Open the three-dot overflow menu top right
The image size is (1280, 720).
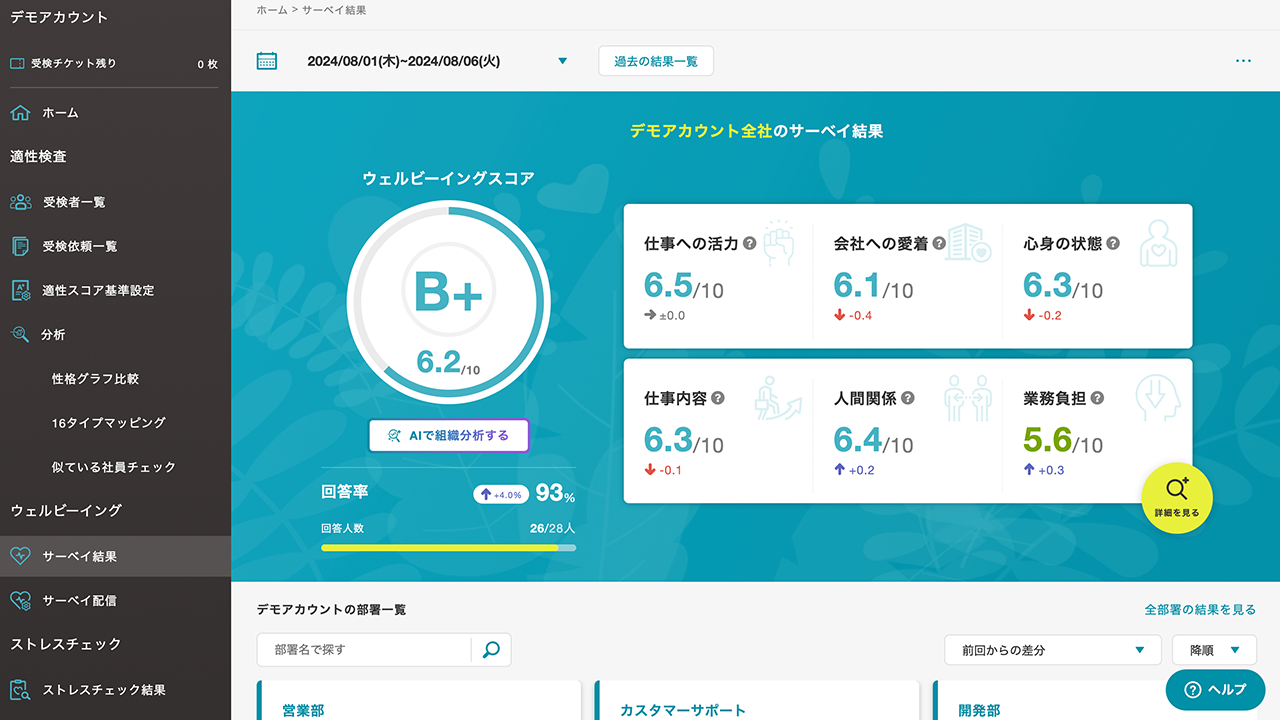coord(1243,60)
